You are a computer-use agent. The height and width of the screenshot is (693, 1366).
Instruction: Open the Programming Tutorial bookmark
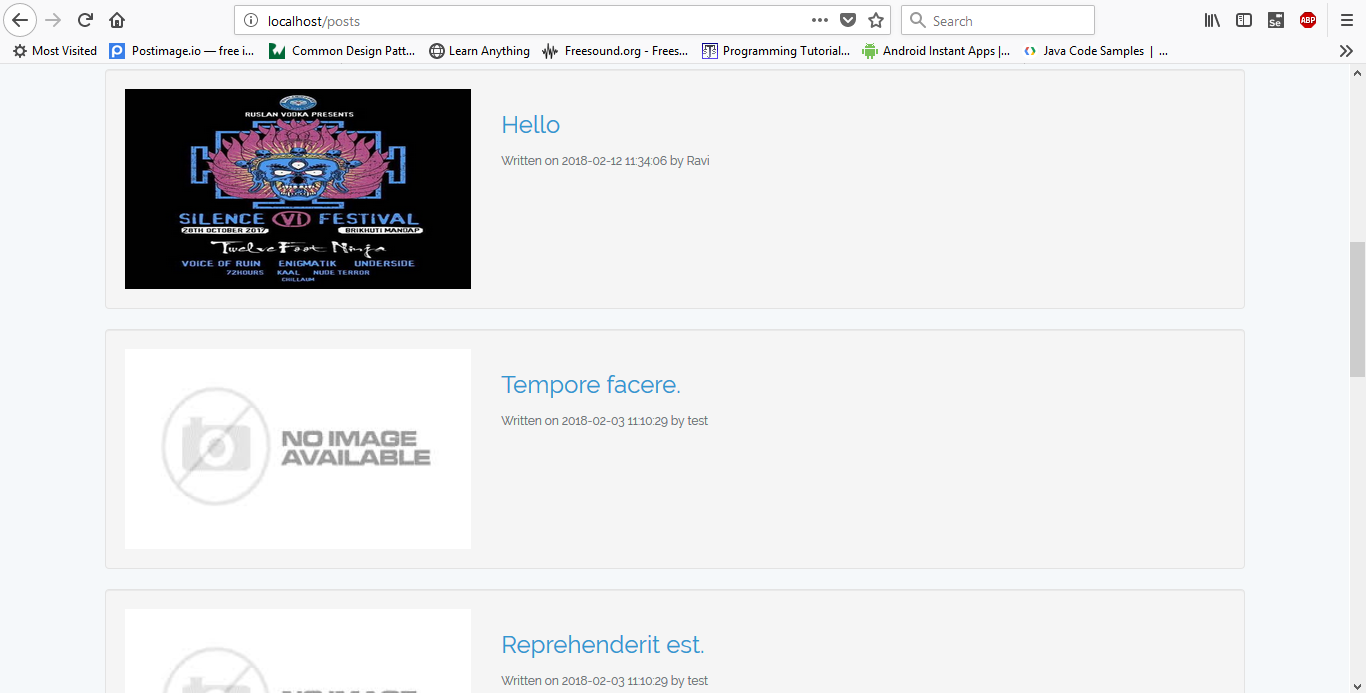[776, 51]
